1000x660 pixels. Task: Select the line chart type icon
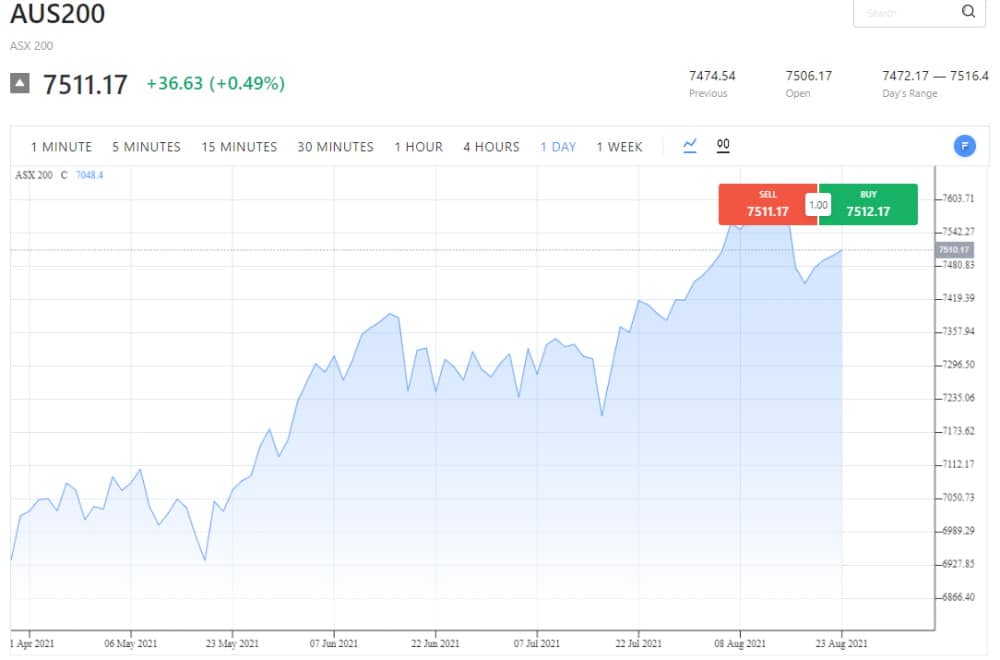pos(689,146)
